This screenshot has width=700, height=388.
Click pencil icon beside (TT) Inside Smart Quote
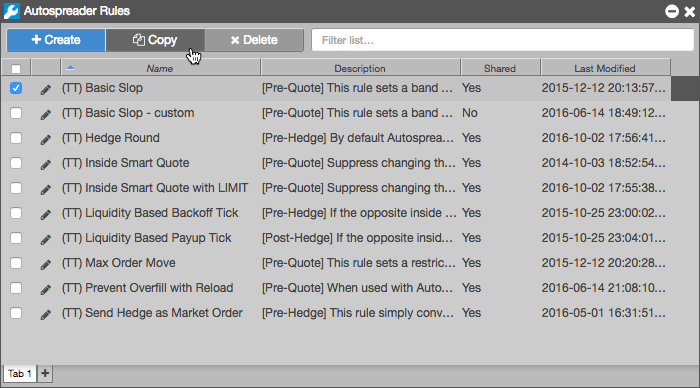point(46,164)
